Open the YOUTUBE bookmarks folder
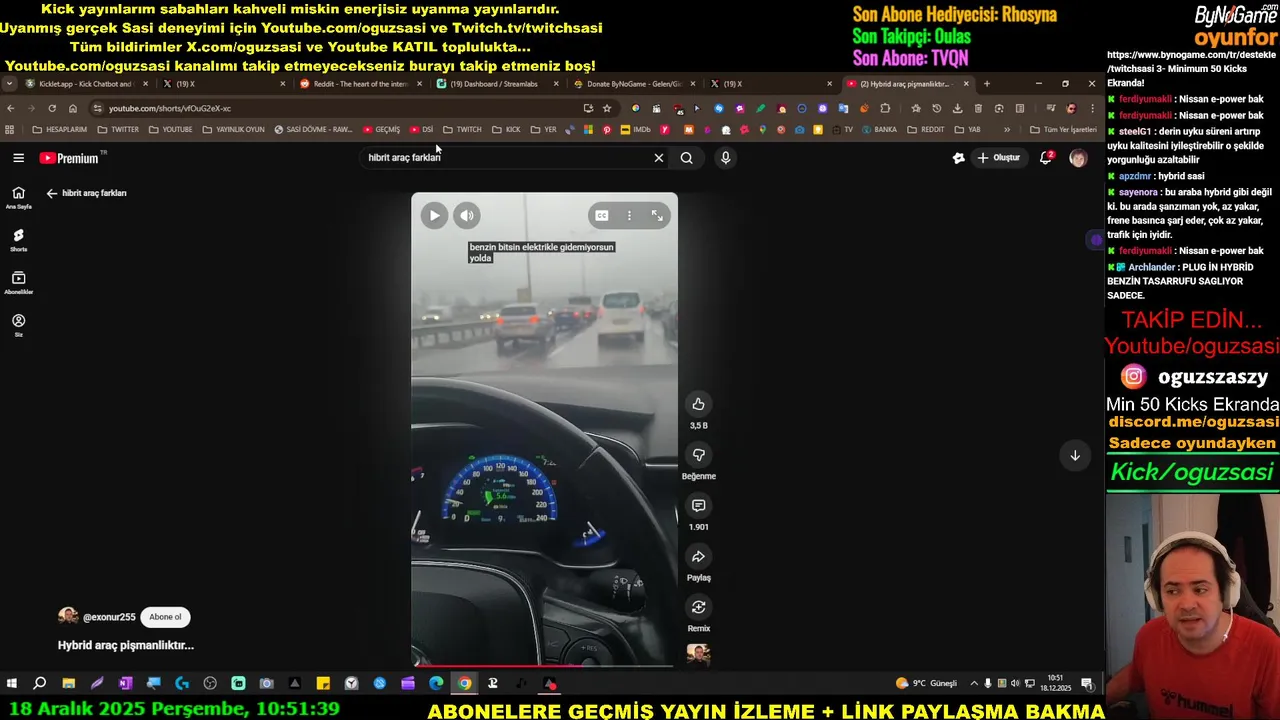Viewport: 1280px width, 720px height. (170, 130)
